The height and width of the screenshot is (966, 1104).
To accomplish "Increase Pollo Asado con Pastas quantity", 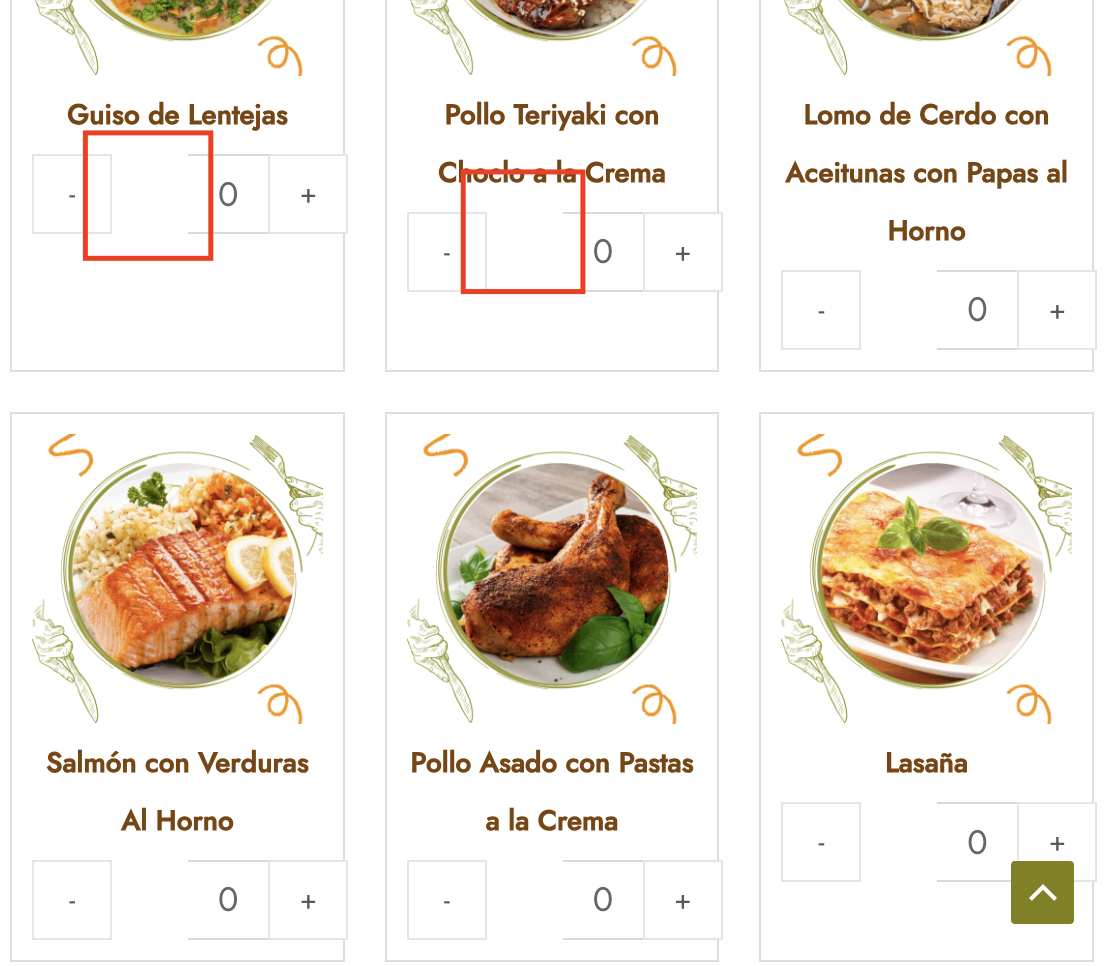I will [x=682, y=900].
